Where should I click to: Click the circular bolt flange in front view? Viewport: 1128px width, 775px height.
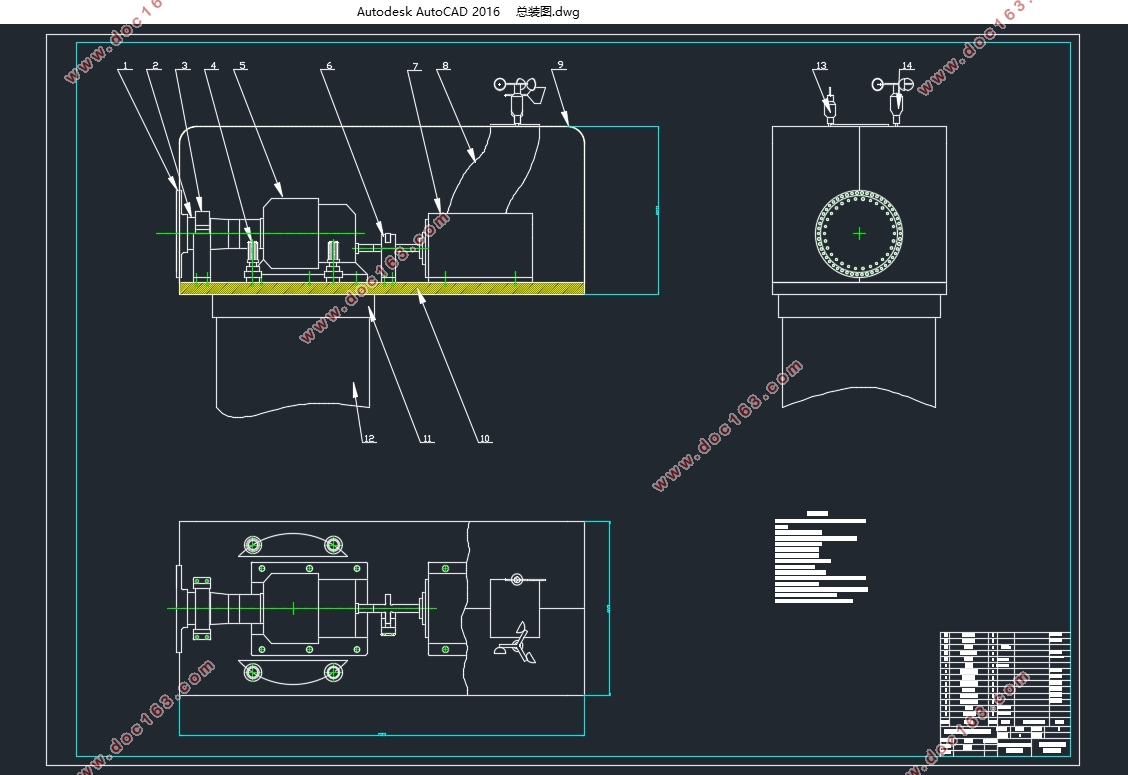[859, 233]
